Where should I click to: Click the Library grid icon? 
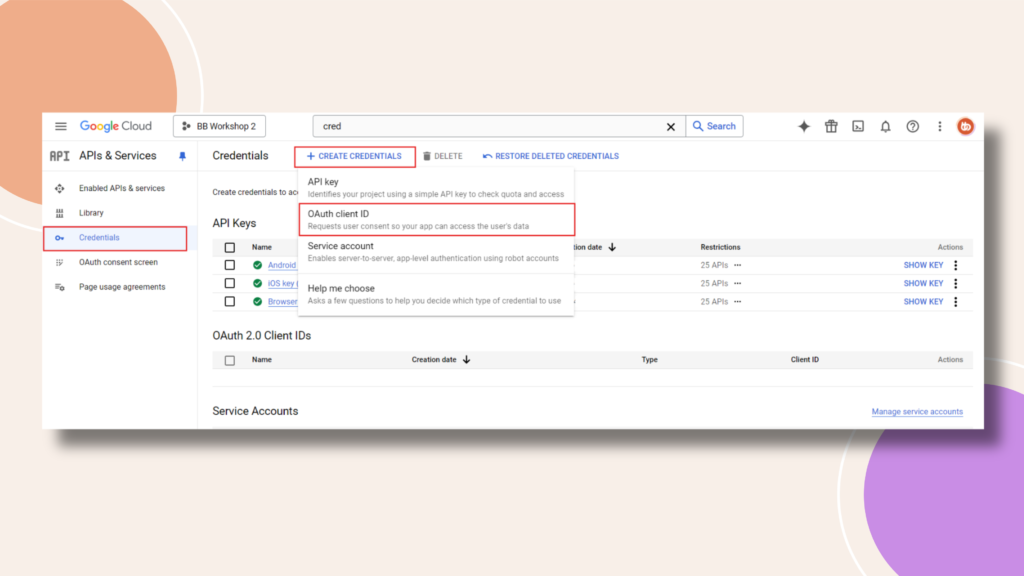tap(59, 213)
